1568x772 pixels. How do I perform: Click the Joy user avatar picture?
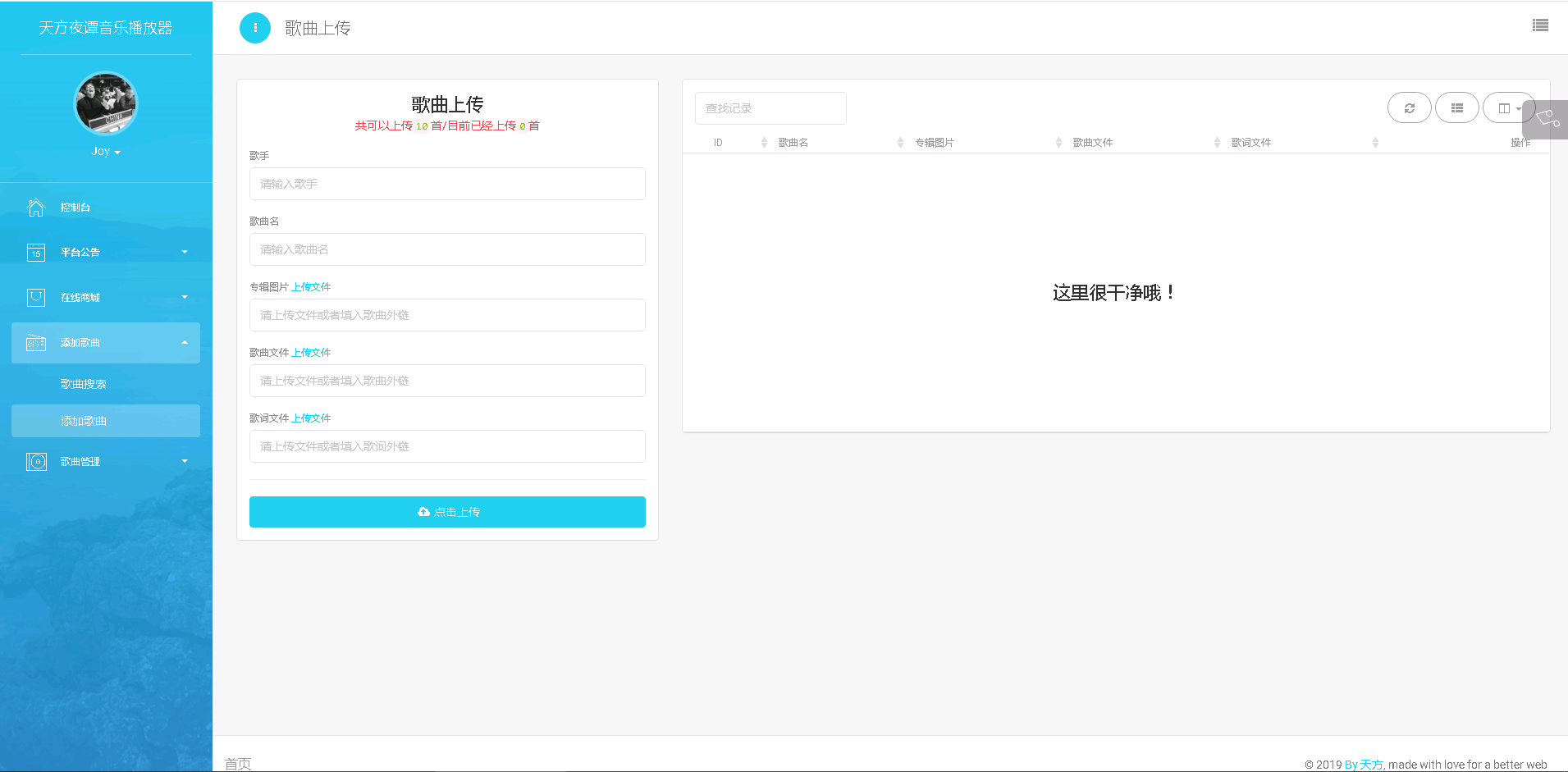[x=106, y=103]
